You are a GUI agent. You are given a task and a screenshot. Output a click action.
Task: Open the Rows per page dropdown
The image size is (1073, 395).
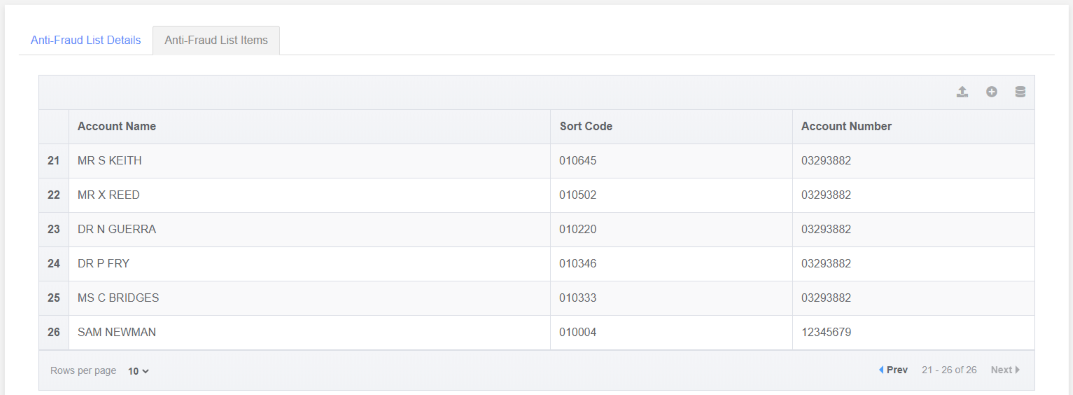click(138, 371)
